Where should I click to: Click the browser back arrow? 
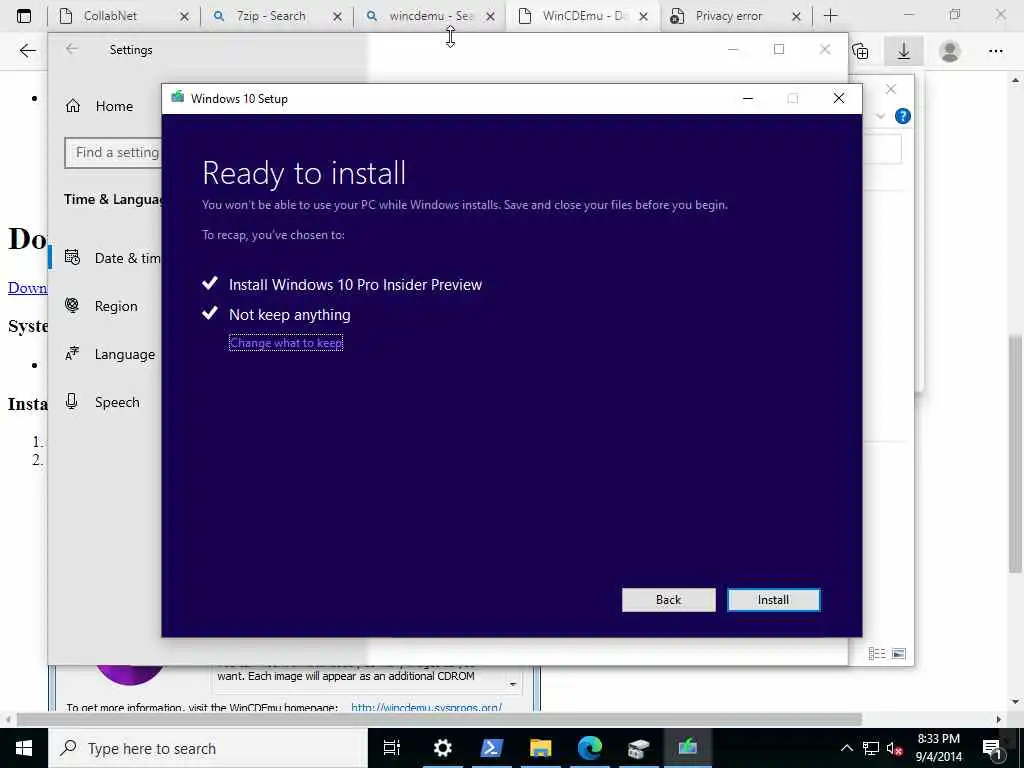(x=27, y=50)
